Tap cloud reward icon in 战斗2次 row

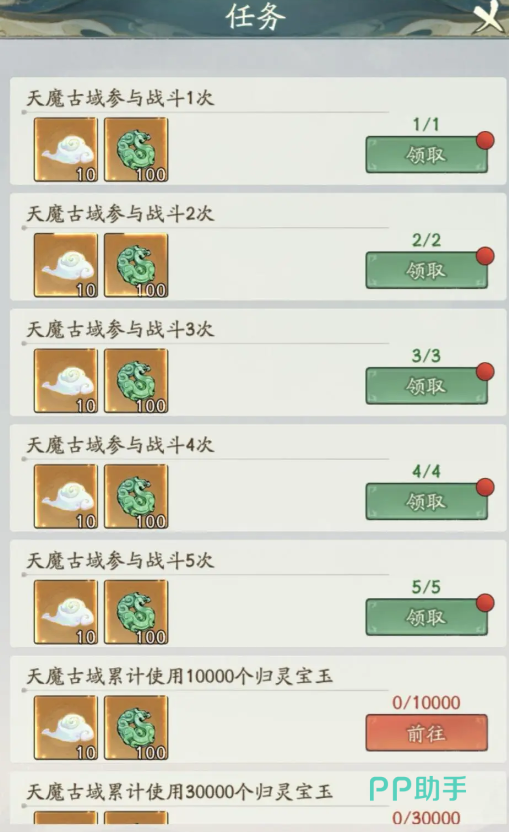(66, 265)
